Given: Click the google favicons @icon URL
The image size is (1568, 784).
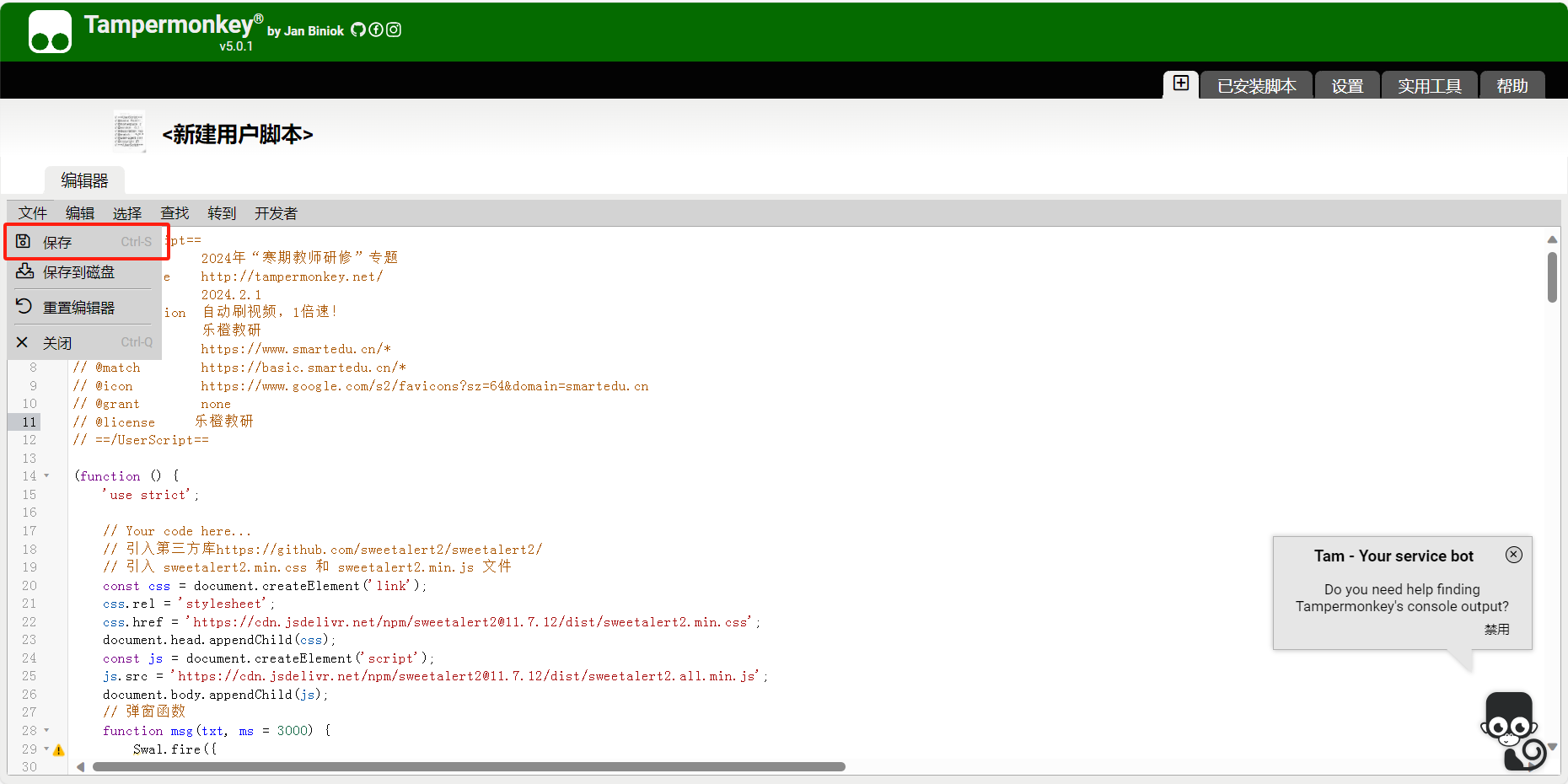Looking at the screenshot, I should click(x=425, y=386).
